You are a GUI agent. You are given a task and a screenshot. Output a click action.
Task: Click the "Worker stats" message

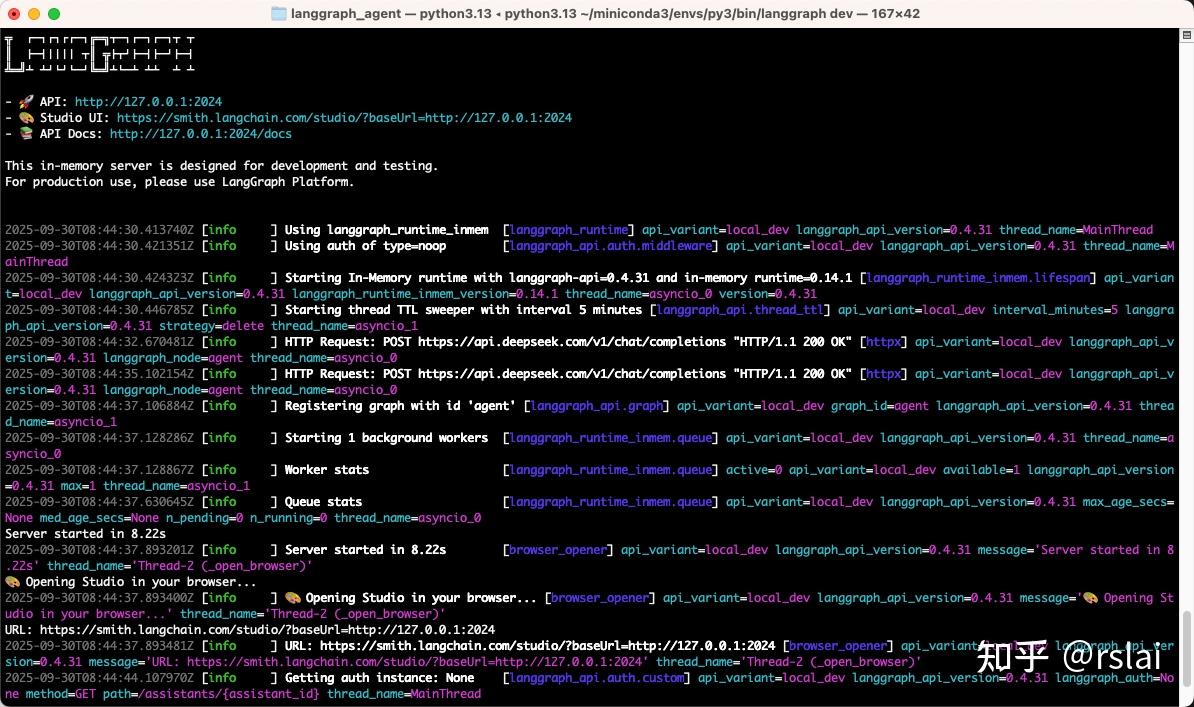[x=327, y=469]
